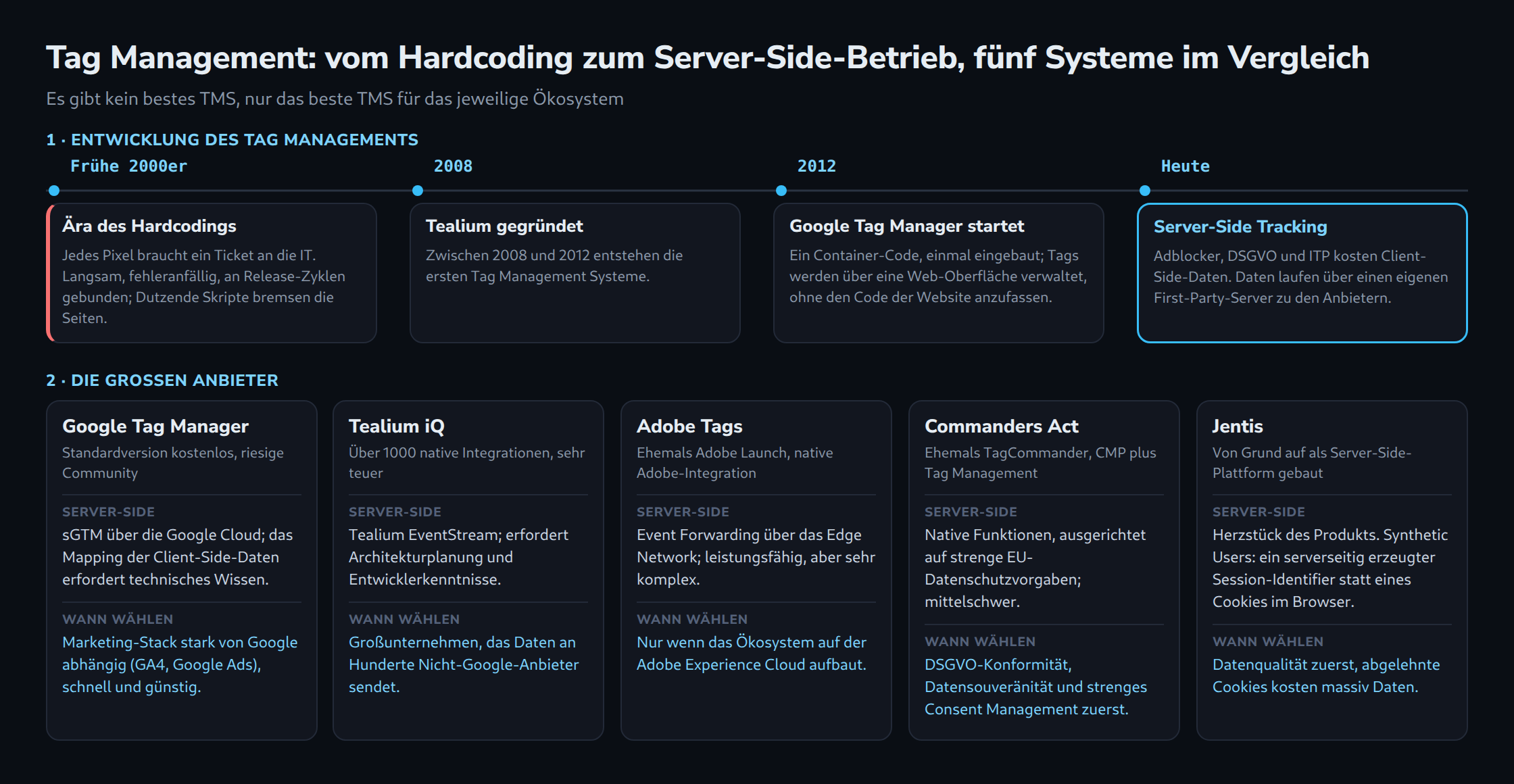1514x784 pixels.
Task: Click the main title 'Tag Management: vom Hardcoding…'
Action: [708, 57]
